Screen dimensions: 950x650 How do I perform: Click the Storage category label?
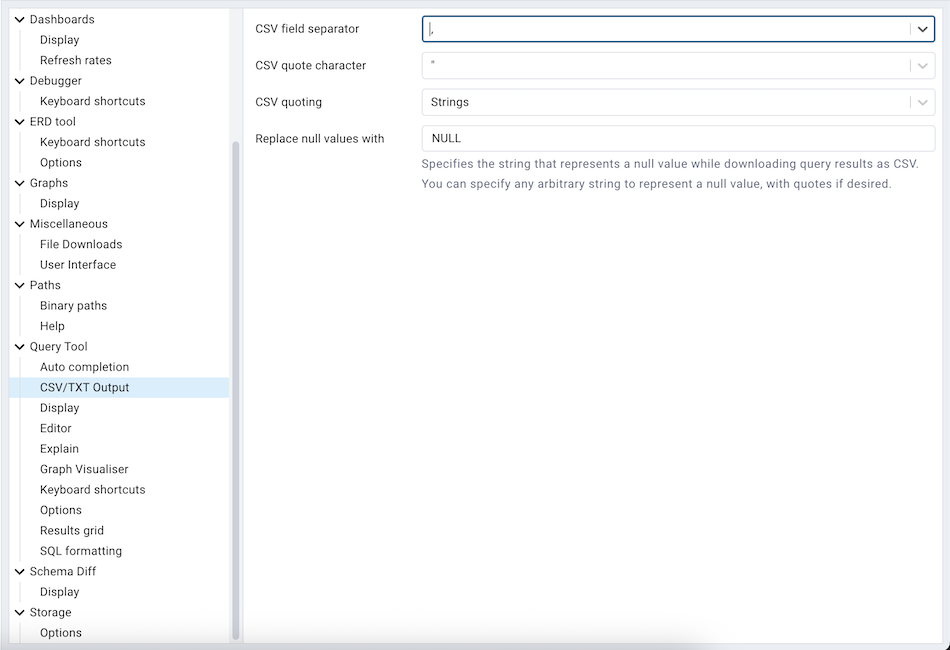click(50, 612)
